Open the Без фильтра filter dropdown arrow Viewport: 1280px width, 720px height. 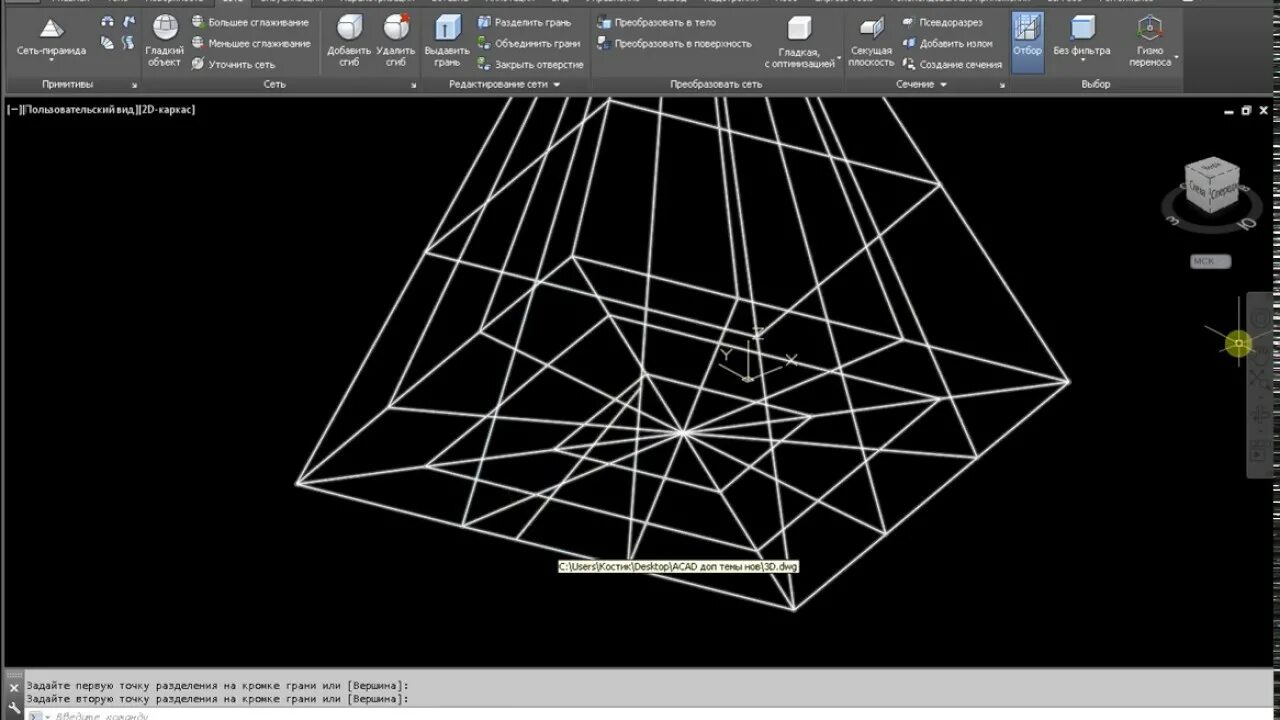click(x=1082, y=61)
